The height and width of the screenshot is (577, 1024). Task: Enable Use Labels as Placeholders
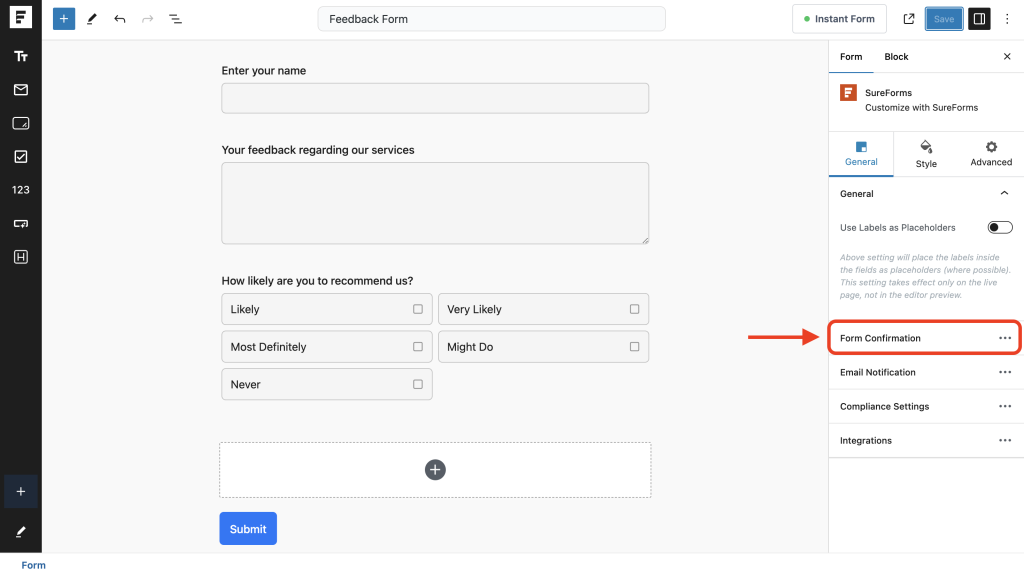pyautogui.click(x=999, y=227)
